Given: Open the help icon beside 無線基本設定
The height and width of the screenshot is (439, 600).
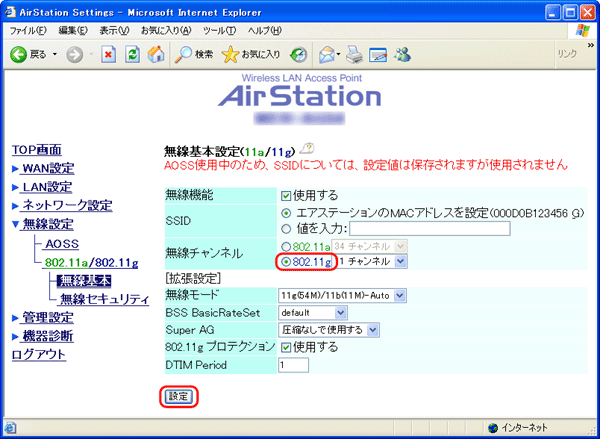Looking at the screenshot, I should point(307,148).
